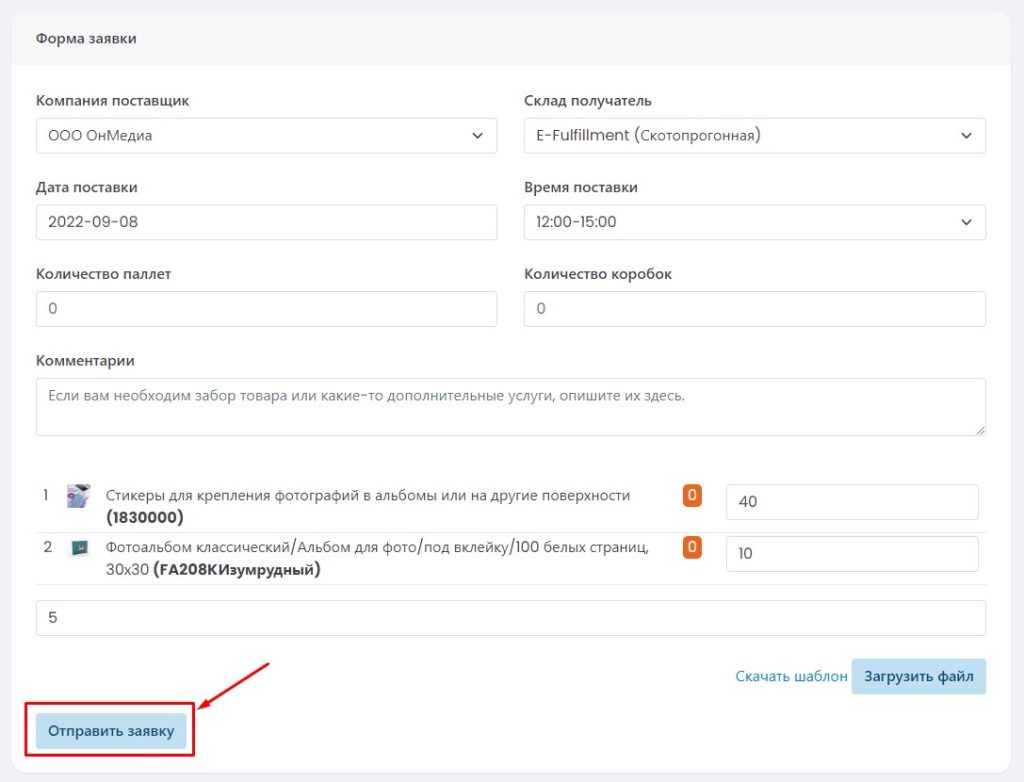Viewport: 1024px width, 782px height.
Task: Click the stickers product name (1830000)
Action: click(x=367, y=506)
